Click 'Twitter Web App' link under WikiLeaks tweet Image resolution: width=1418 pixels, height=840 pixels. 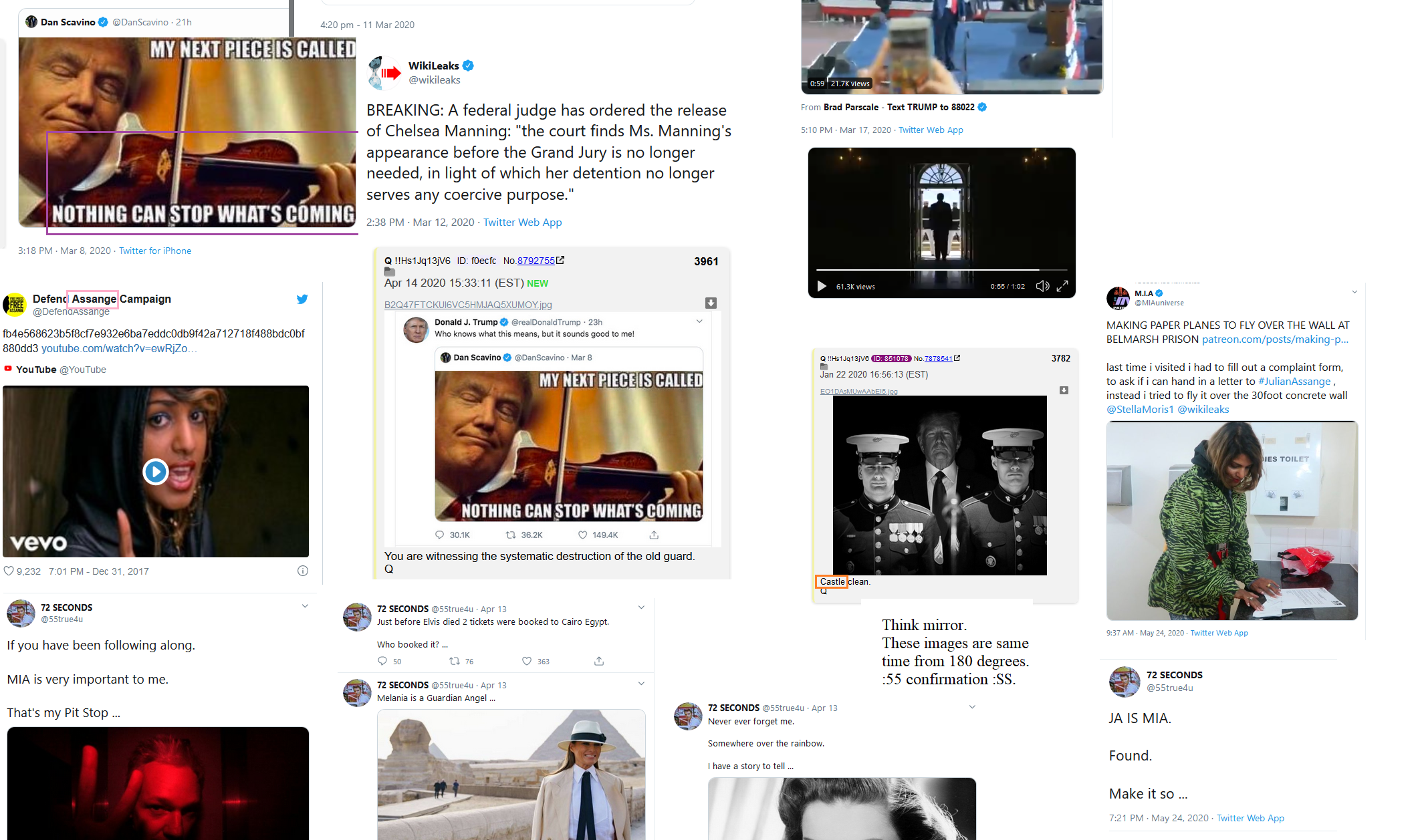pos(523,223)
